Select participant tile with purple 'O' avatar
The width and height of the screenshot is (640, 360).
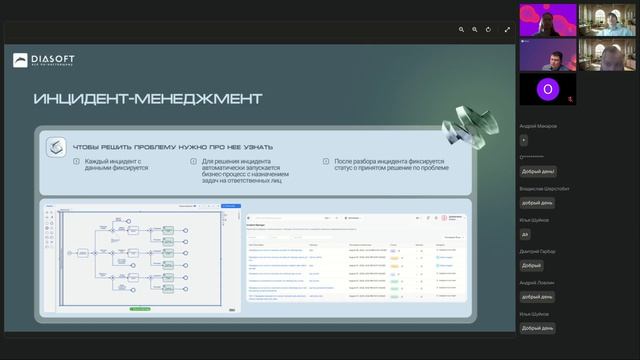(548, 89)
